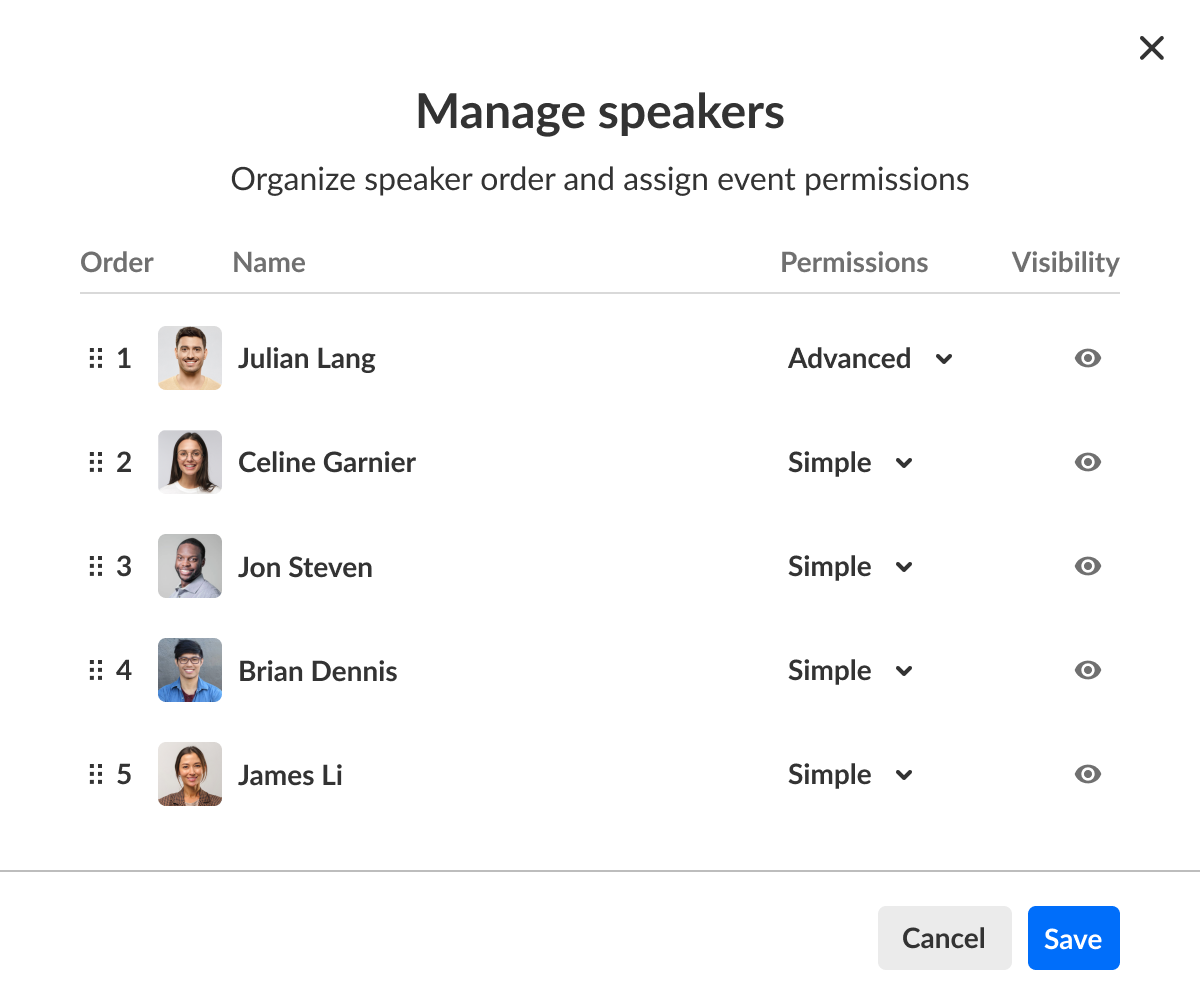Viewport: 1200px width, 1000px height.
Task: Click the Save button
Action: tap(1073, 938)
